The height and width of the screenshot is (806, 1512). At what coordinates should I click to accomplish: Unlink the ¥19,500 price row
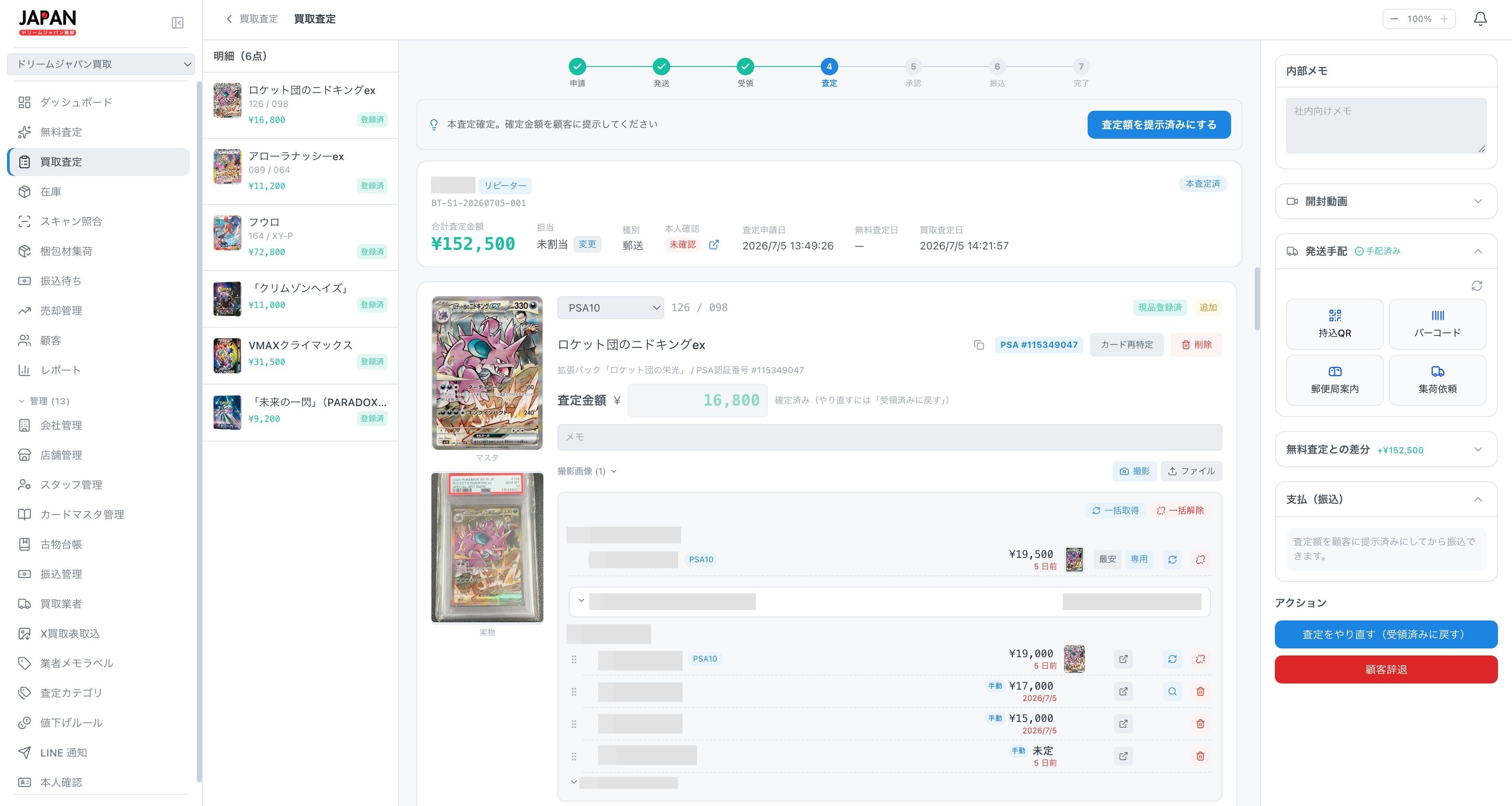click(1200, 560)
